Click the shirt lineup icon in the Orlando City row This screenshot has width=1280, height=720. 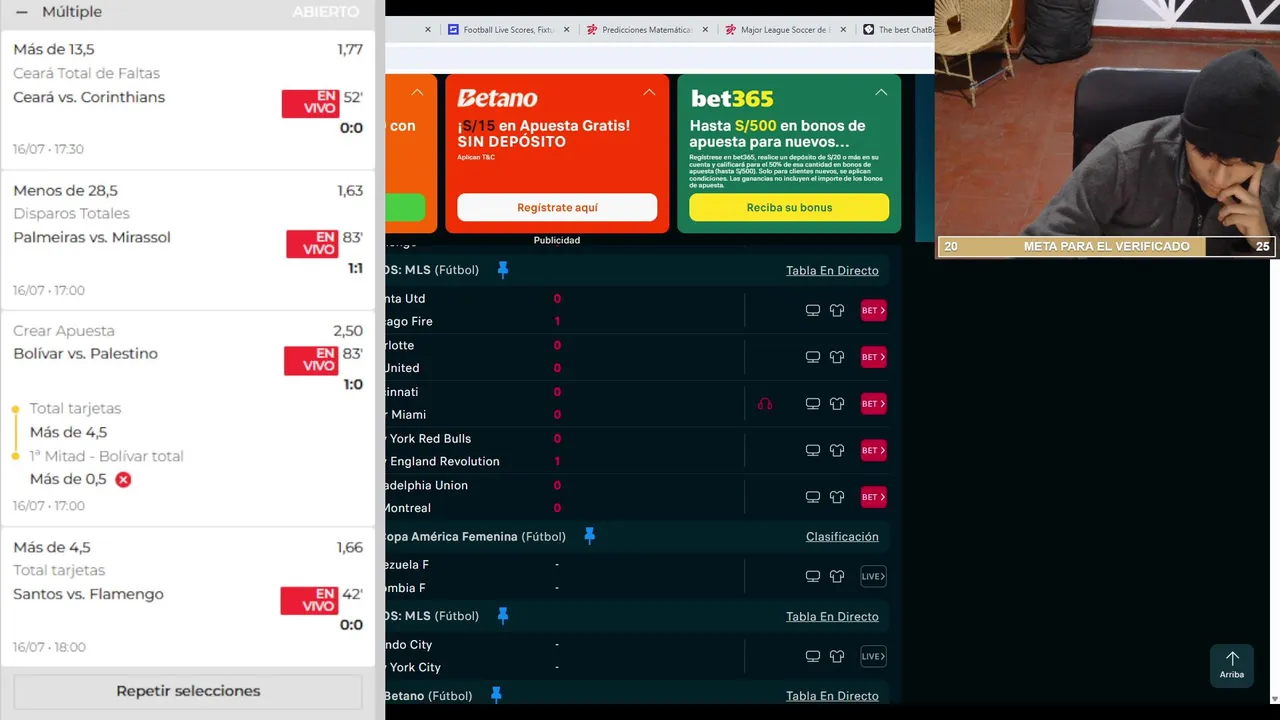click(837, 656)
